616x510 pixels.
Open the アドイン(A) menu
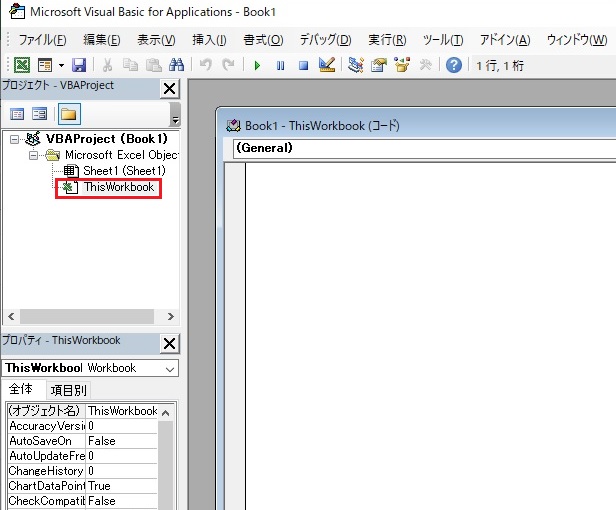(x=505, y=40)
